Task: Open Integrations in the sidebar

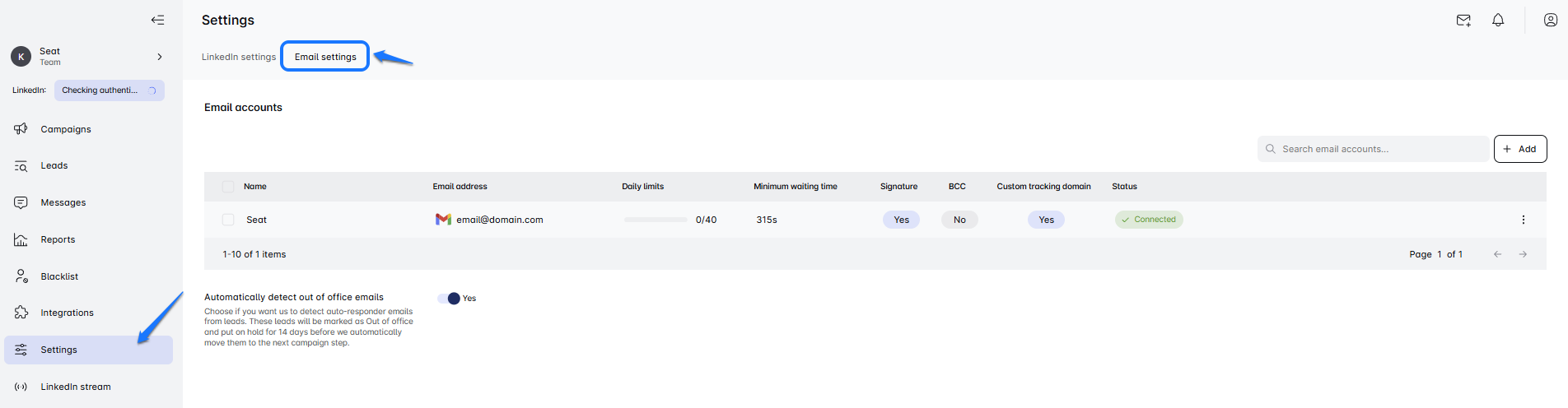Action: pyautogui.click(x=67, y=313)
